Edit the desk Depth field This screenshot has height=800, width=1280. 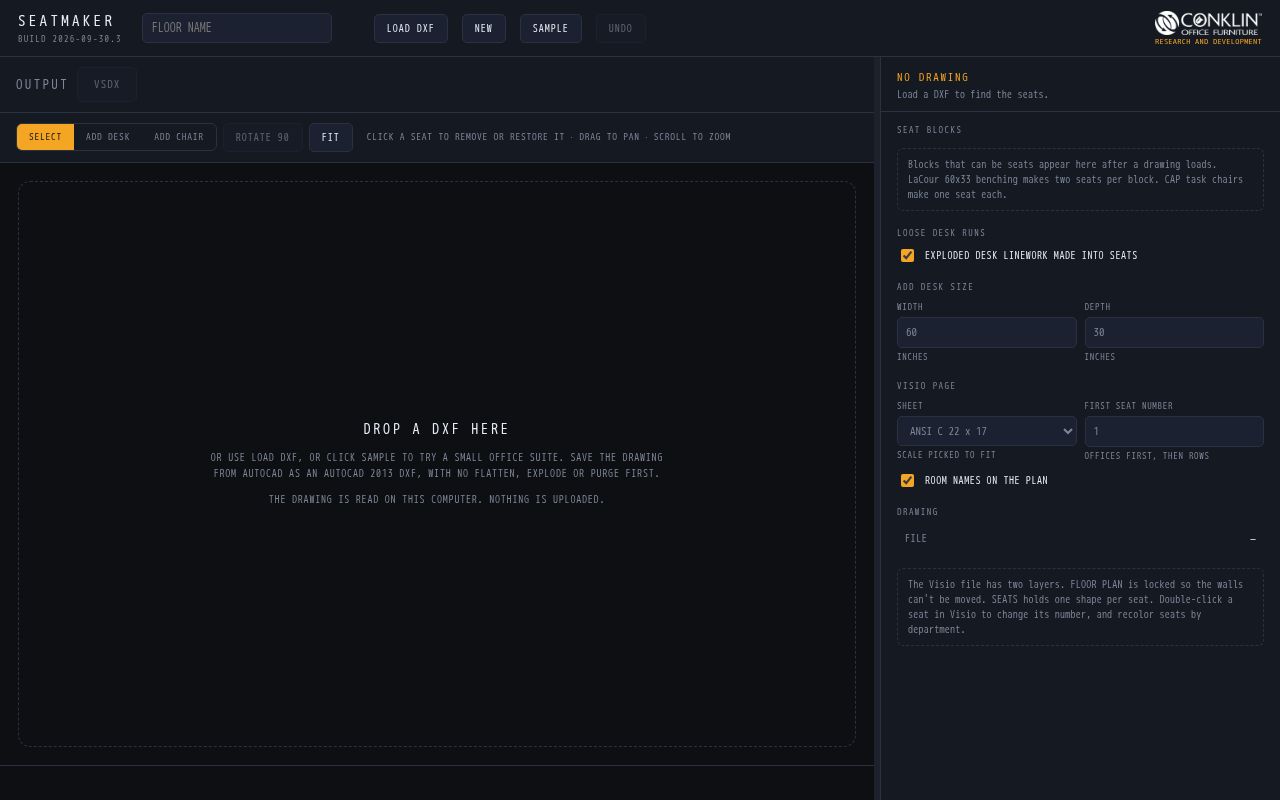[1174, 332]
